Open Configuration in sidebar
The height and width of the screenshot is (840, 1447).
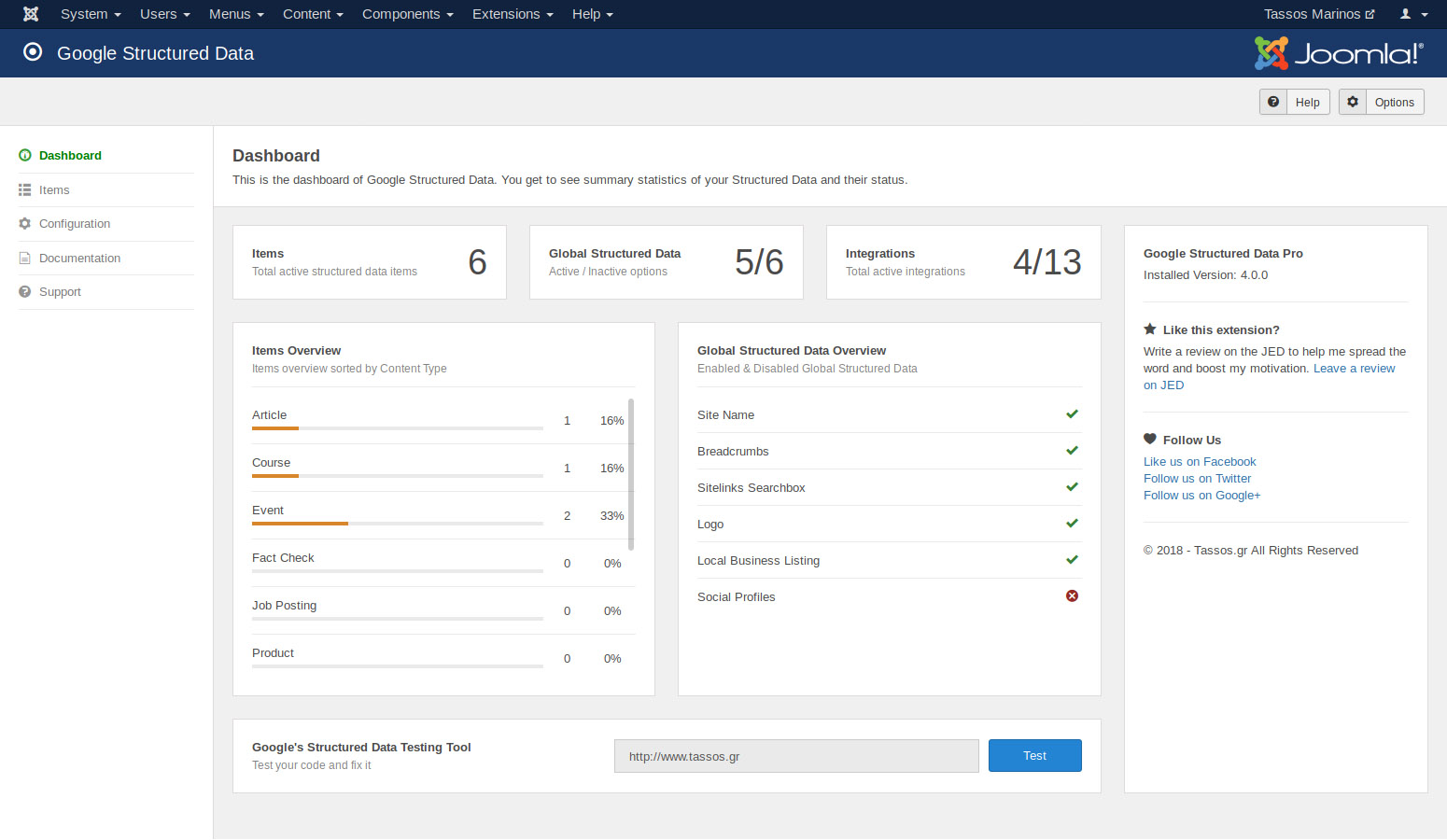point(75,224)
